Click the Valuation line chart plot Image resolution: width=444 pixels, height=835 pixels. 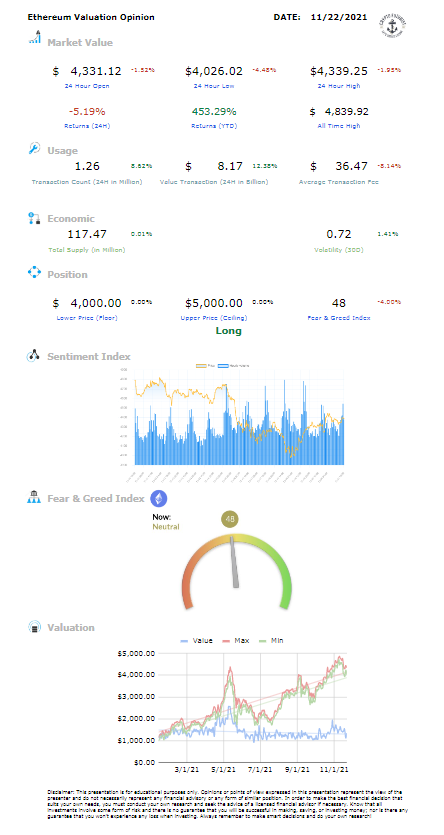253,707
